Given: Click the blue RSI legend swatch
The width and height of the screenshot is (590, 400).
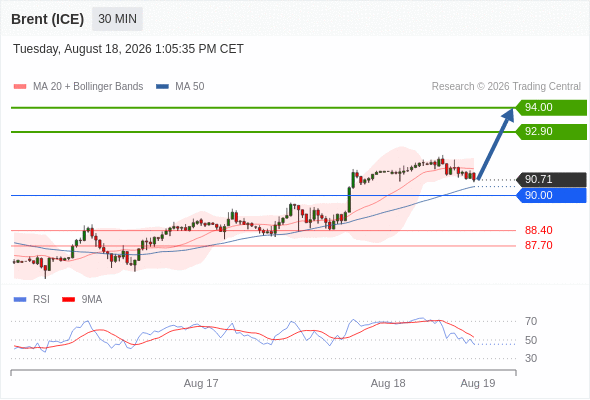Looking at the screenshot, I should coord(20,300).
